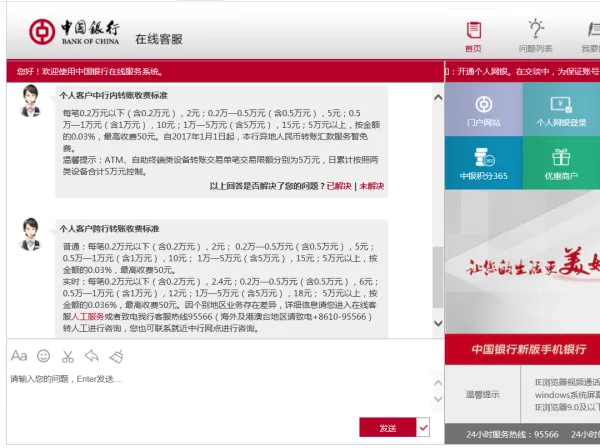Image resolution: width=600 pixels, height=448 pixels.
Task: Click the first agent avatar
Action: 30,101
